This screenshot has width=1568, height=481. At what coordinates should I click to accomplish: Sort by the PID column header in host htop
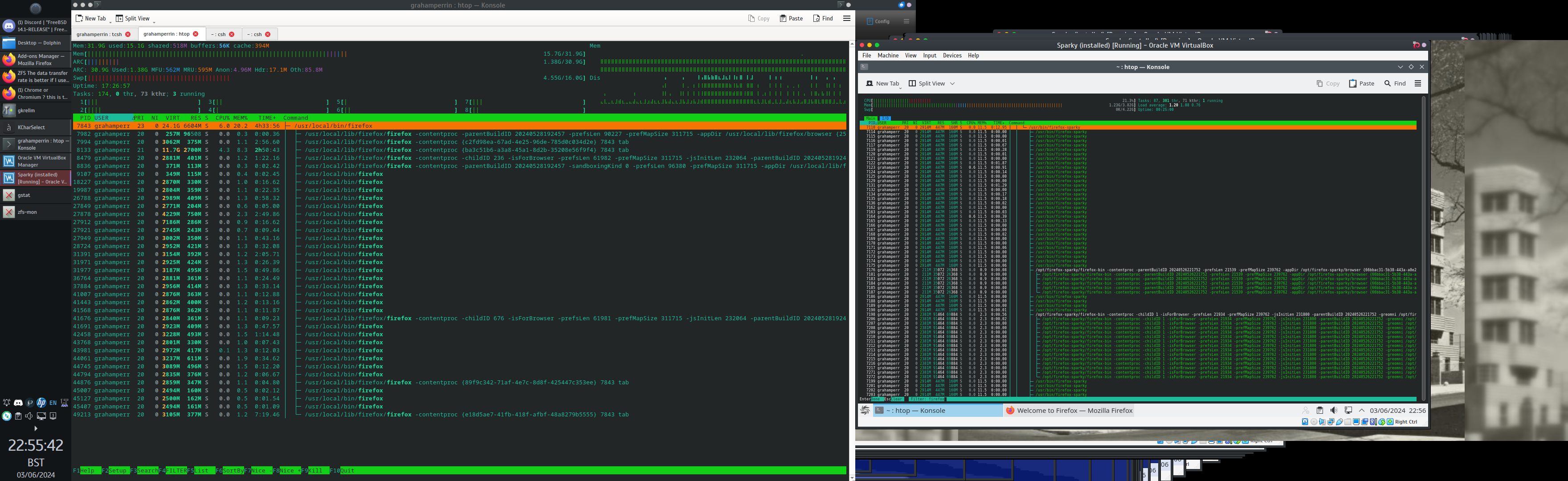point(85,118)
